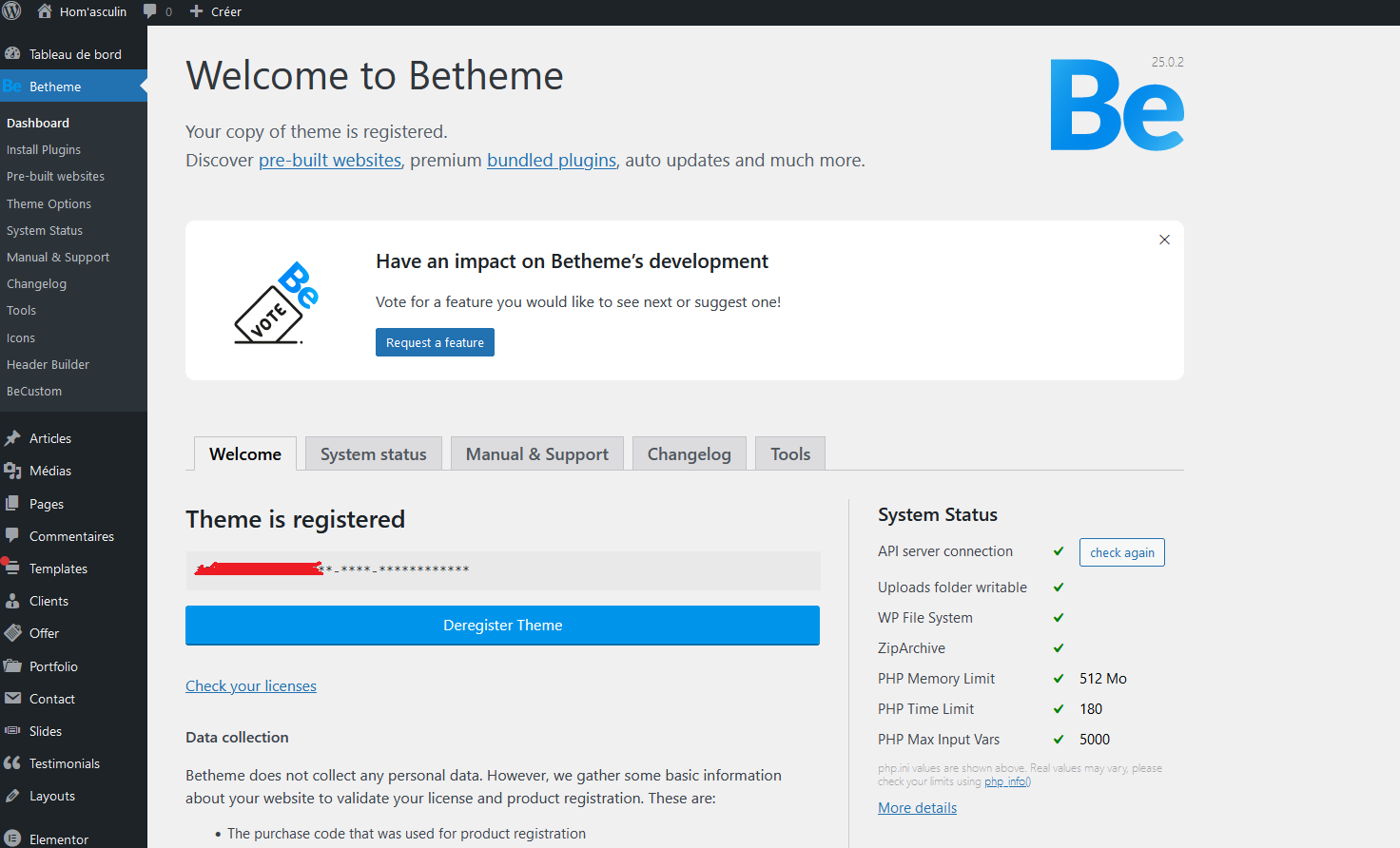Click the PHP Time Limit value 180
The width and height of the screenshot is (1400, 848).
[x=1091, y=708]
